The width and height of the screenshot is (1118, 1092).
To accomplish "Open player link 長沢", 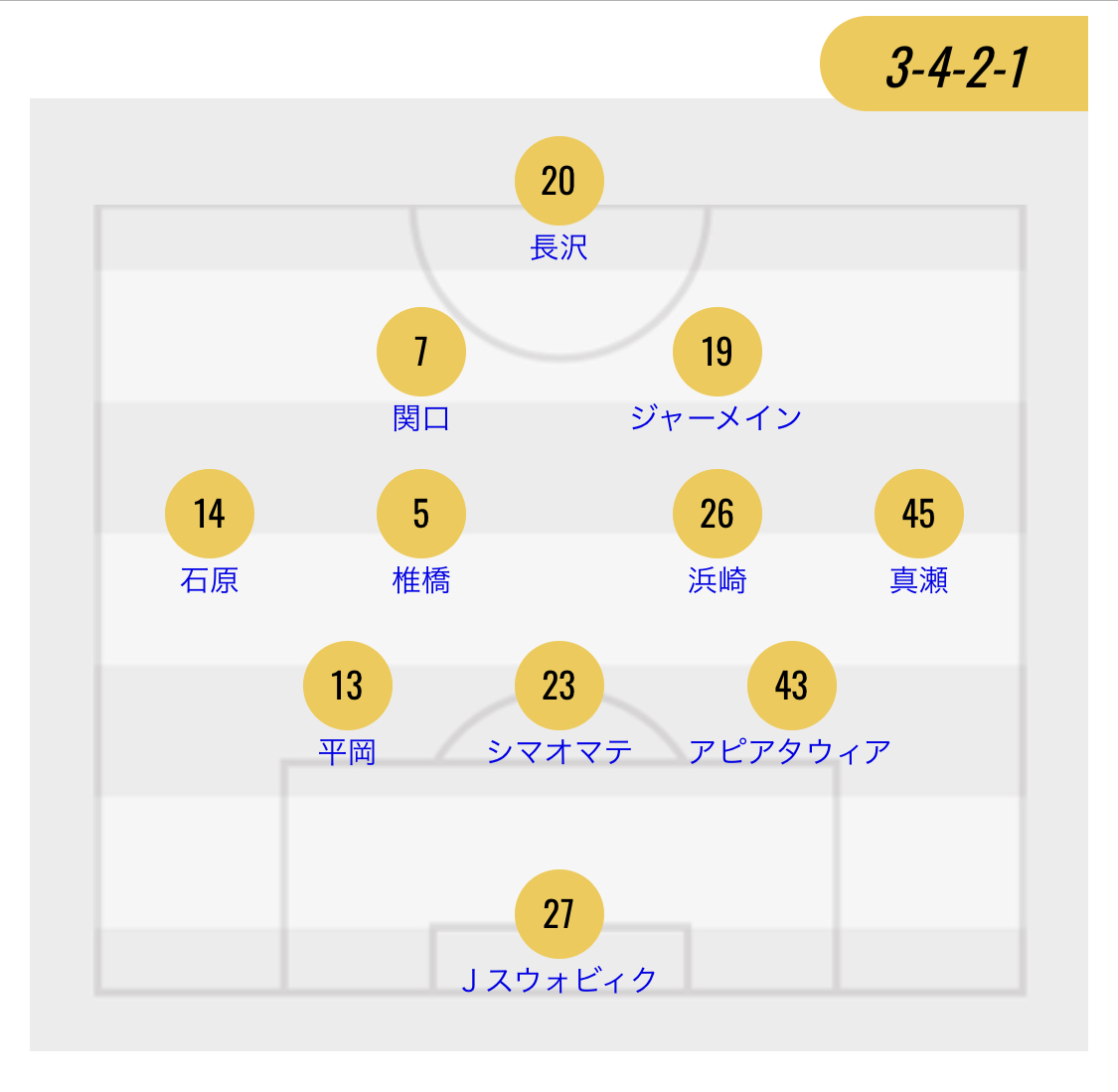I will (559, 247).
